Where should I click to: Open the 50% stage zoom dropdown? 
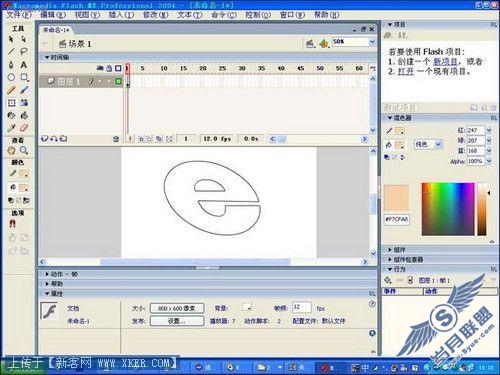point(372,42)
